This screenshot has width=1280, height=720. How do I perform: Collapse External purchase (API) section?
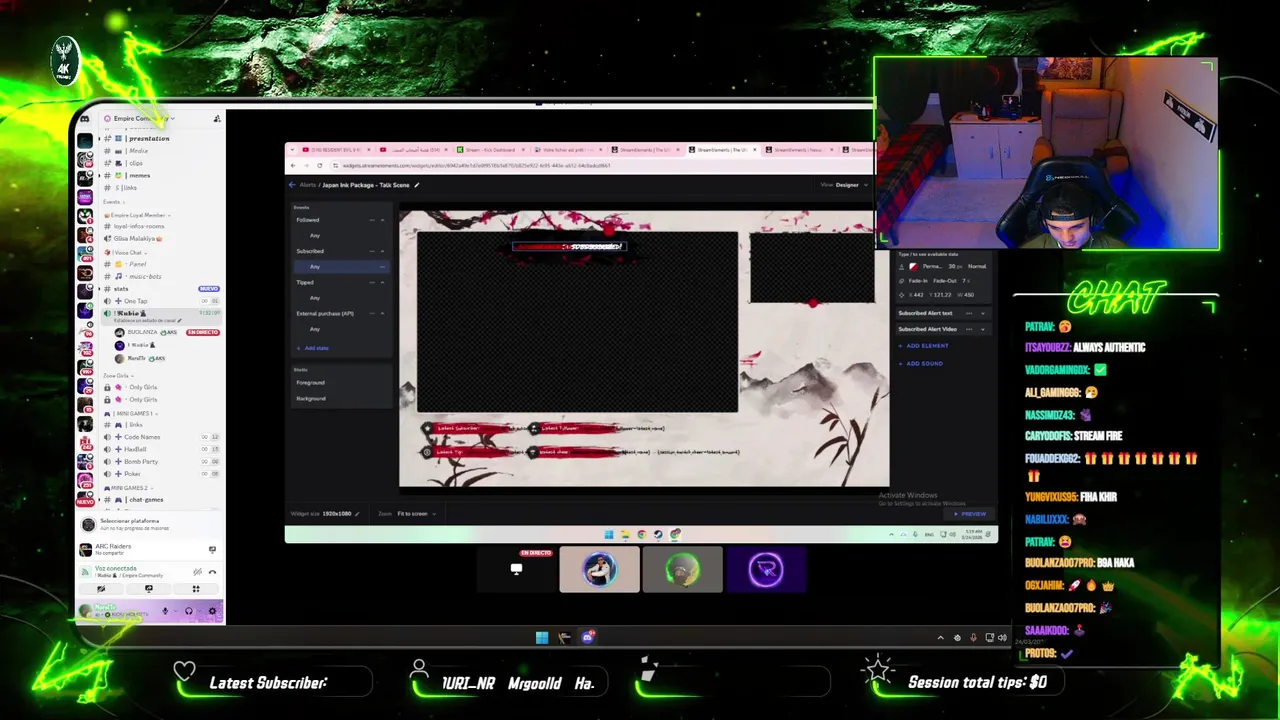(382, 313)
